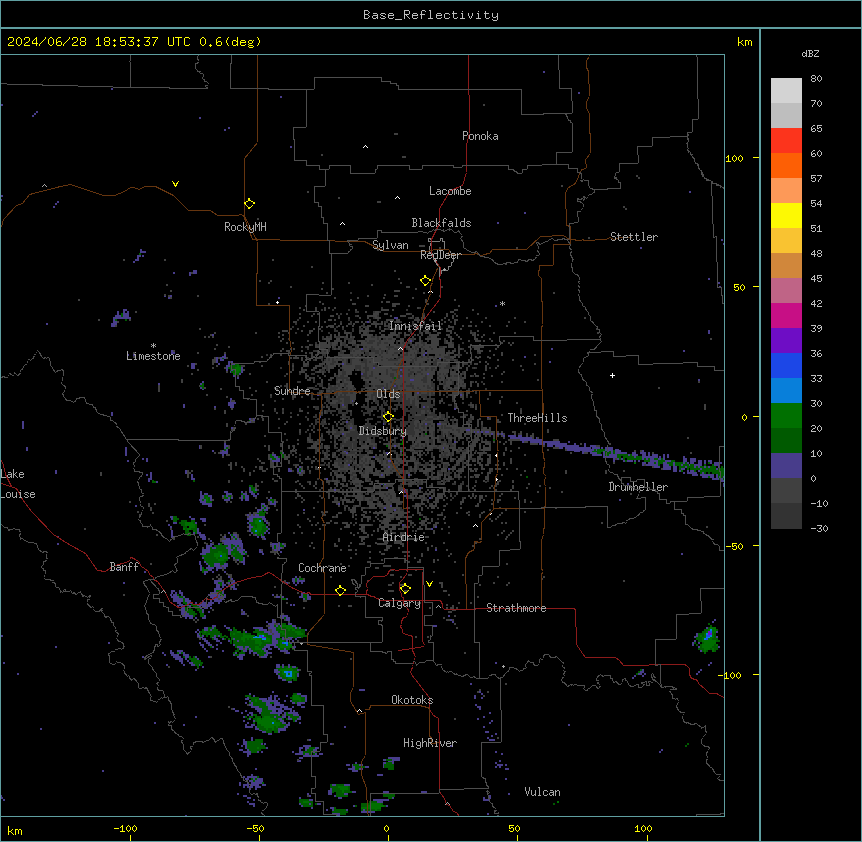Viewport: 862px width, 842px height.
Task: Click the RockyMH label
Action: click(245, 227)
